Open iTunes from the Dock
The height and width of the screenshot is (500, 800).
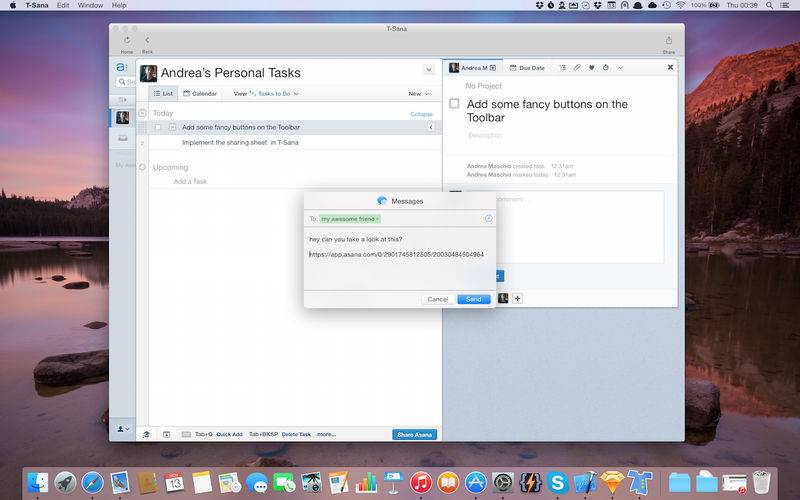tap(420, 482)
